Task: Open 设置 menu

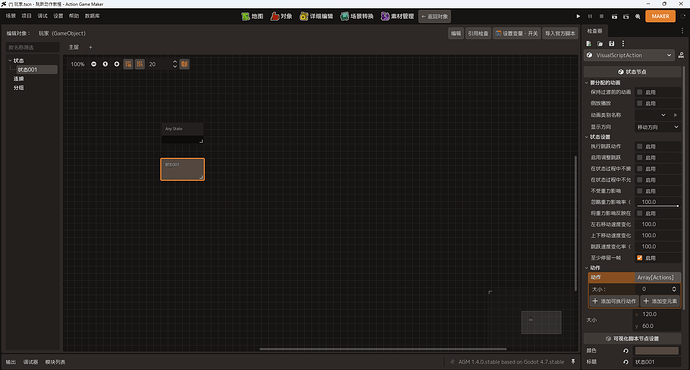Action: click(59, 16)
